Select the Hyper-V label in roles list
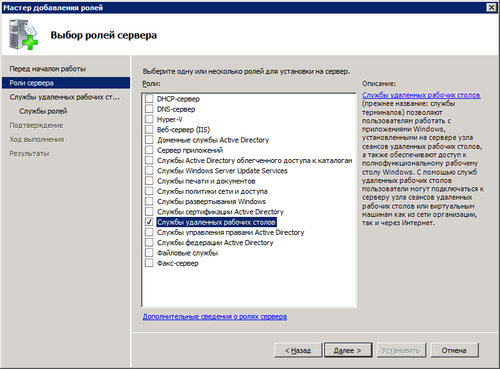Screen dimensions: 500x369 click(170, 119)
